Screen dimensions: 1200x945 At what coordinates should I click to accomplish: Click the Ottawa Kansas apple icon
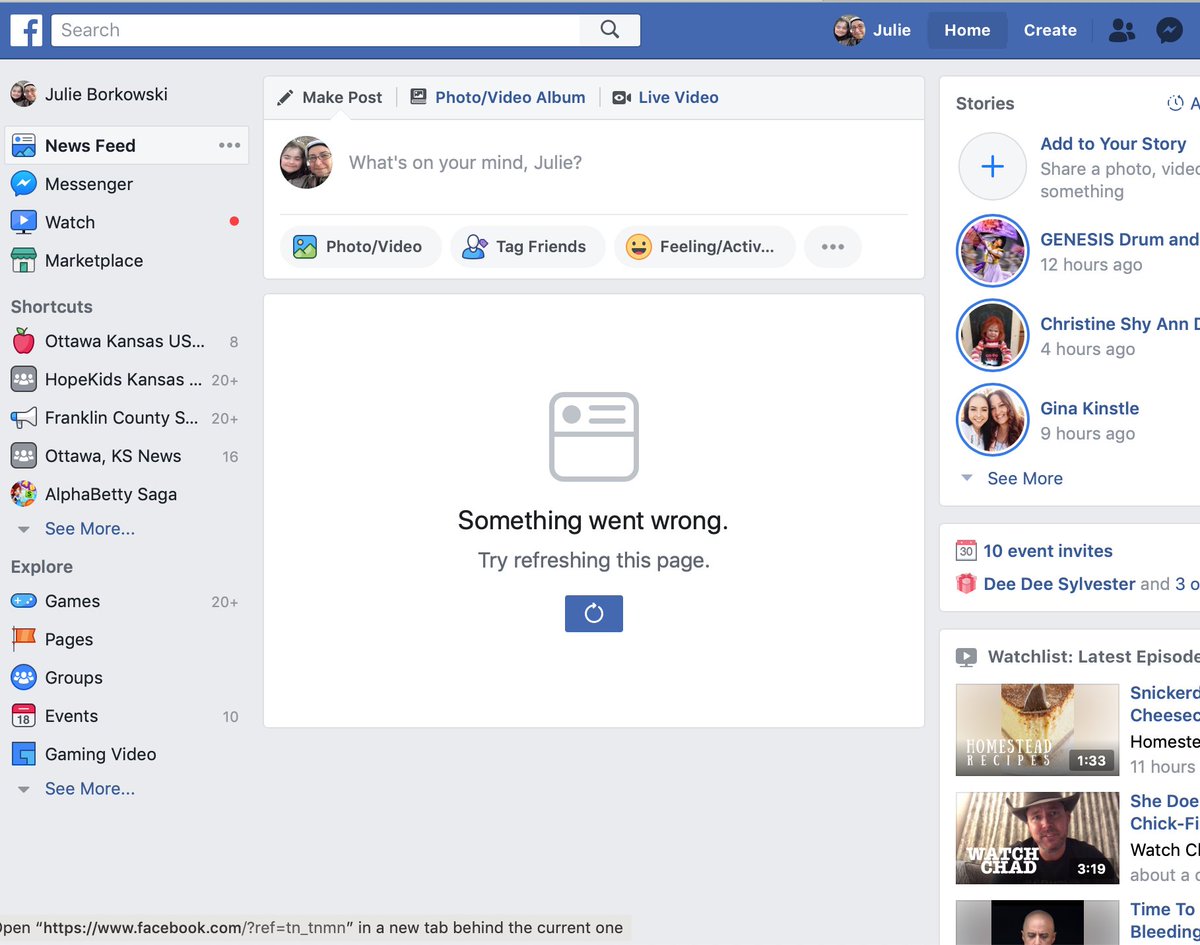pos(23,341)
